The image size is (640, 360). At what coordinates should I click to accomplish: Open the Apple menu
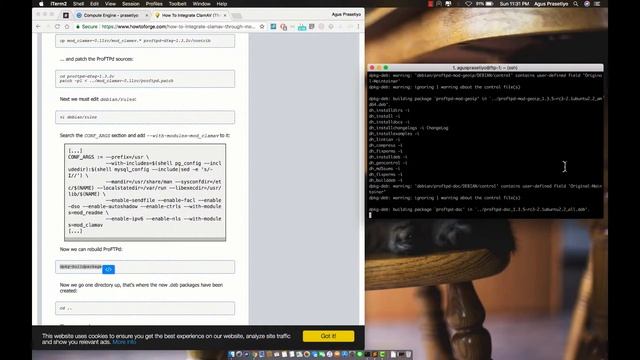[x=41, y=4]
